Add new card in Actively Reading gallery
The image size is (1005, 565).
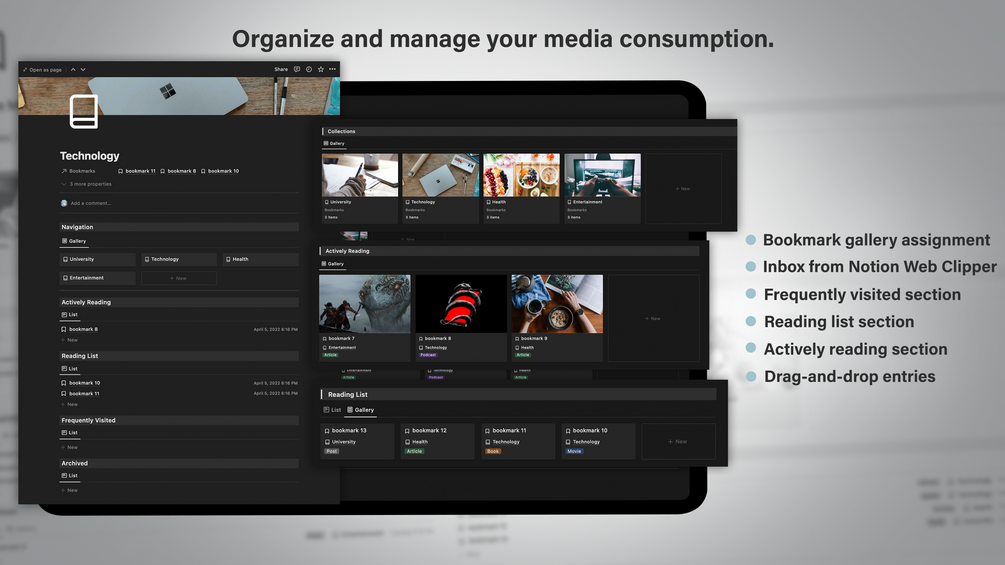[x=653, y=318]
